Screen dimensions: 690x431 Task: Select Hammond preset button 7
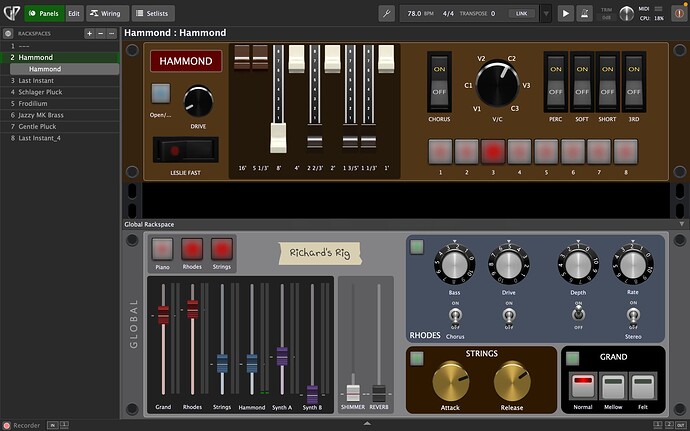599,151
